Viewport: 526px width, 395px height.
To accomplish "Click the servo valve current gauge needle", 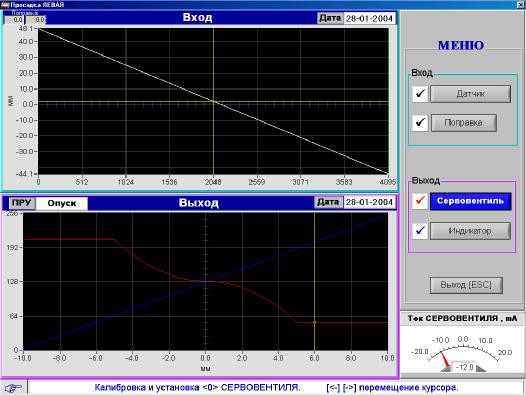I will pos(444,359).
